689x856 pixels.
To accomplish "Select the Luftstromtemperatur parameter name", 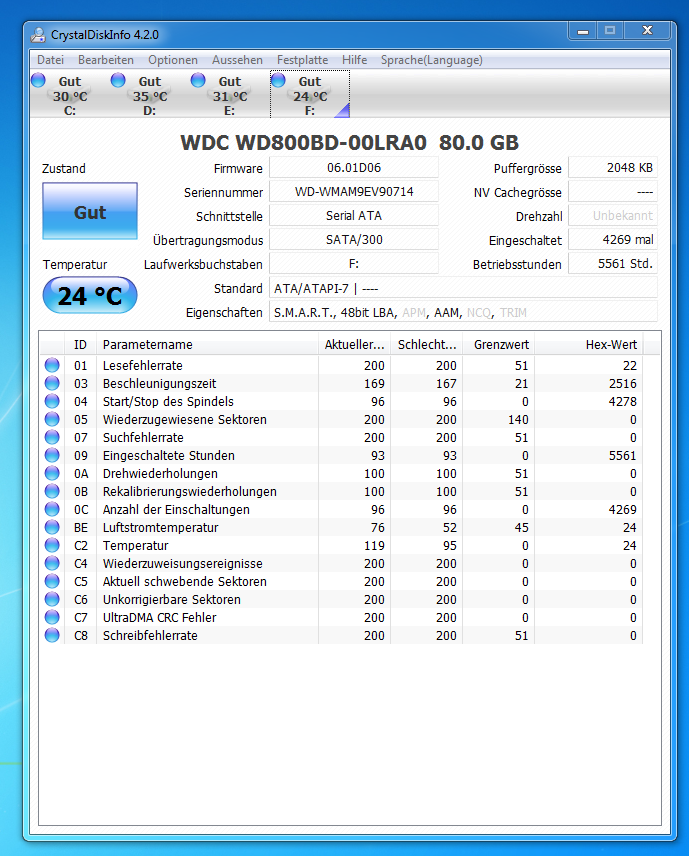I will point(161,527).
